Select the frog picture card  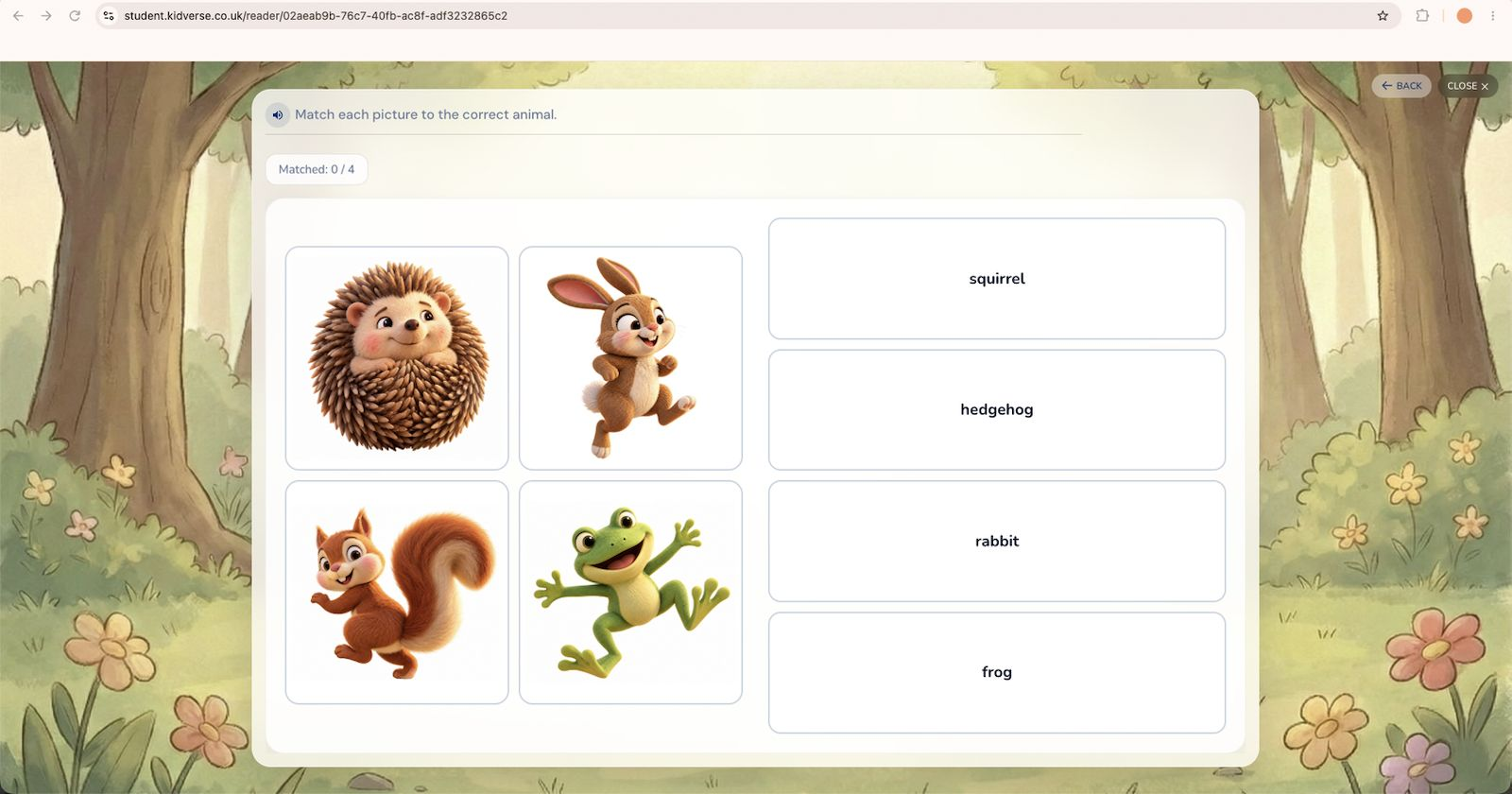[630, 593]
